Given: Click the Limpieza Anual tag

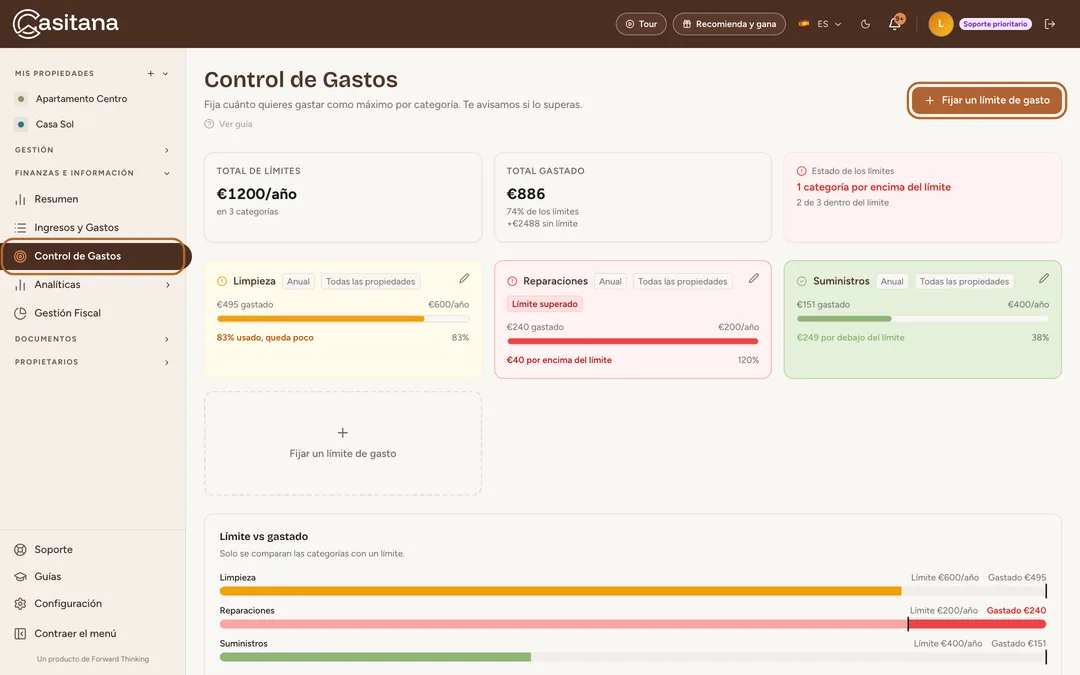Looking at the screenshot, I should [x=298, y=281].
